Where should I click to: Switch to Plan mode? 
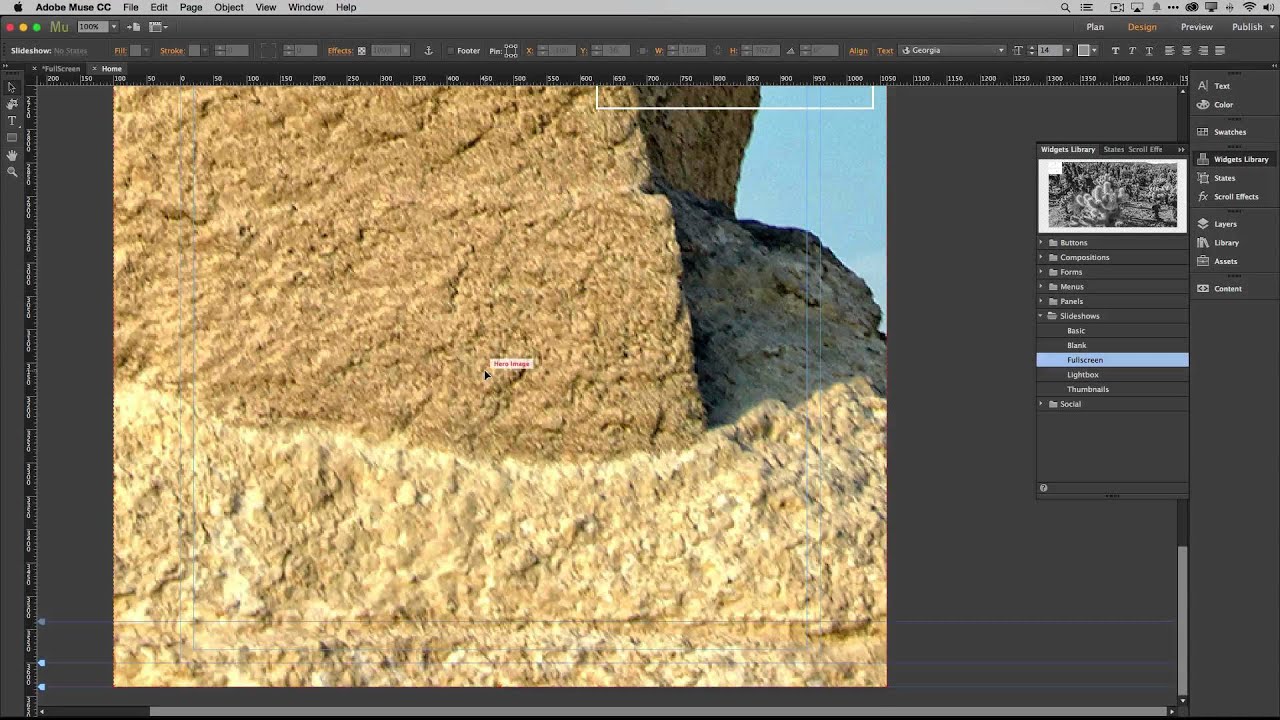tap(1095, 27)
